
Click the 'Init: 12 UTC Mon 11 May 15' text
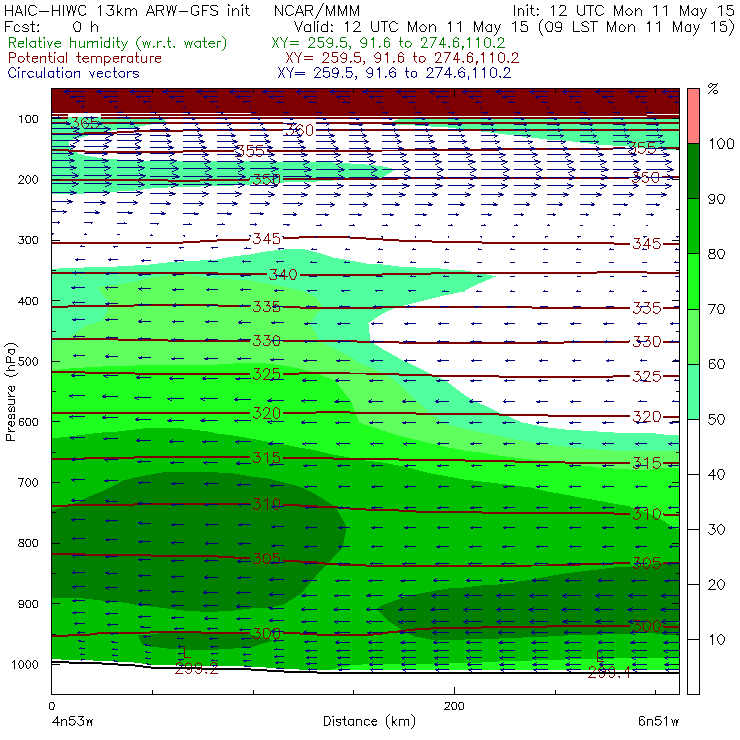click(623, 10)
